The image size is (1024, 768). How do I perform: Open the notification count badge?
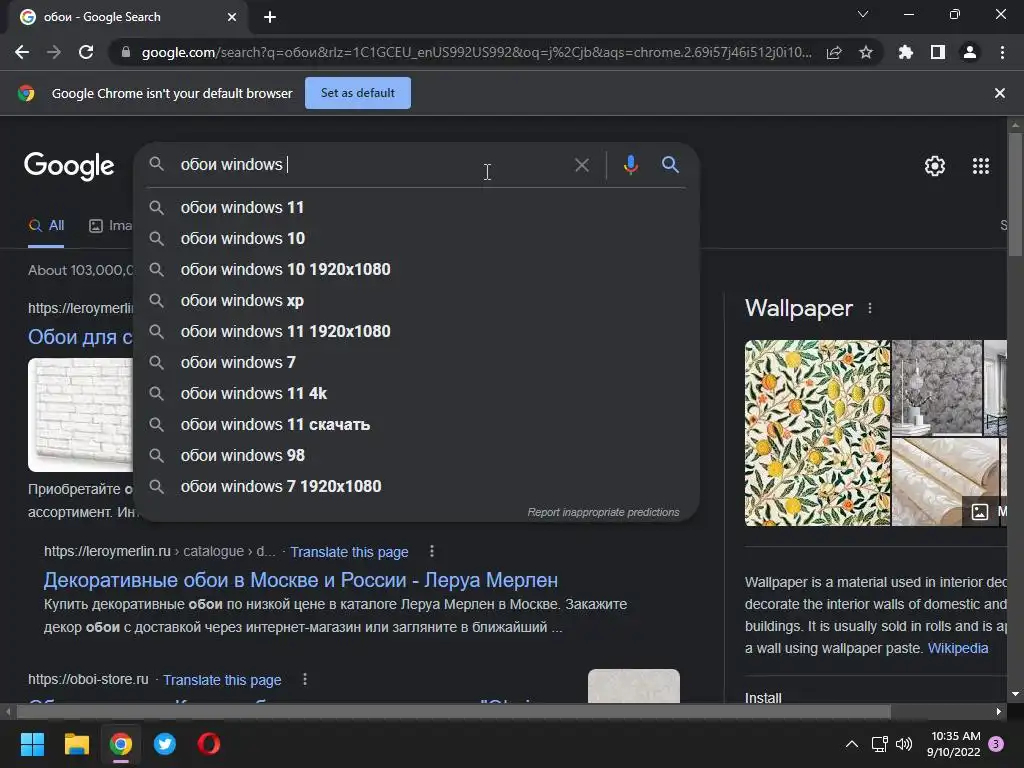click(996, 743)
